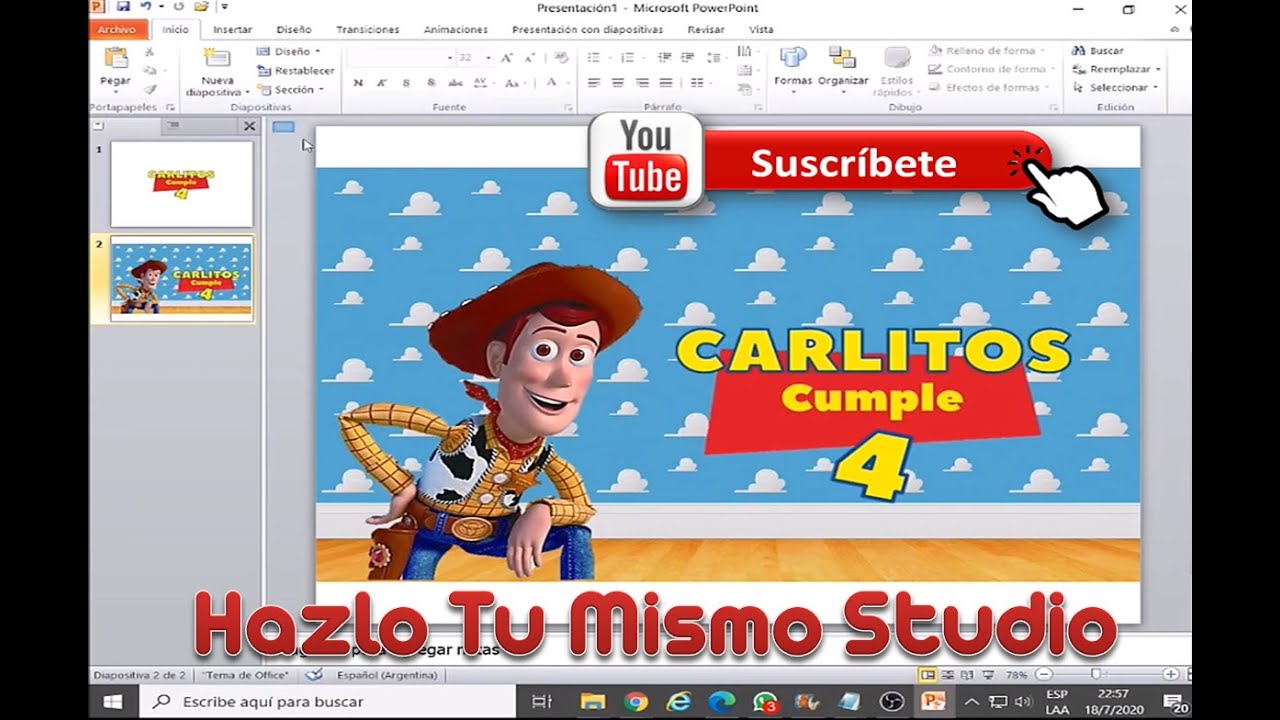Open Reemplazar dropdown

tap(1117, 69)
